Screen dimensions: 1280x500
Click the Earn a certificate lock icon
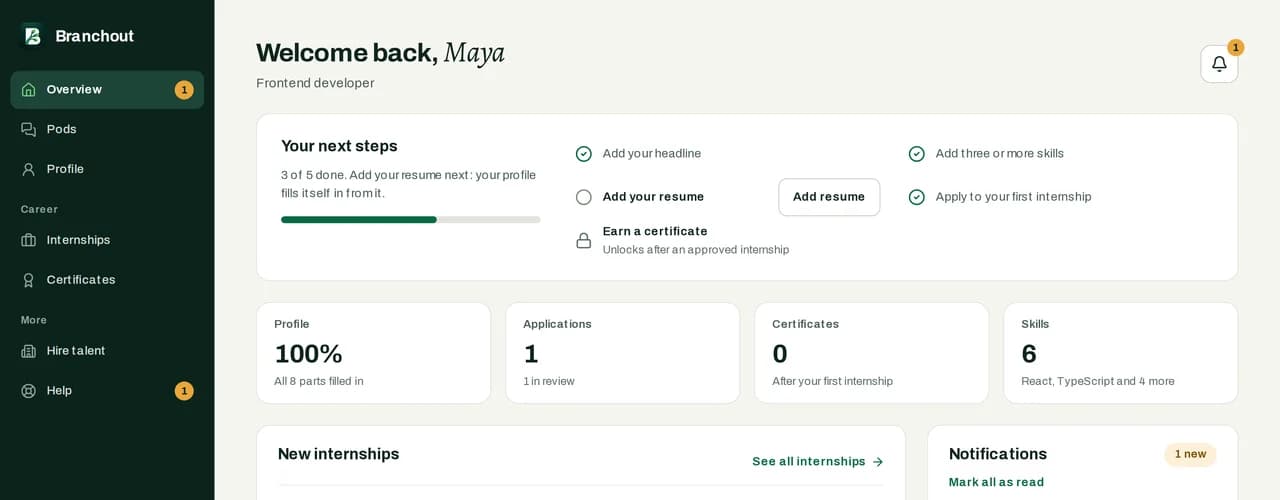coord(584,240)
